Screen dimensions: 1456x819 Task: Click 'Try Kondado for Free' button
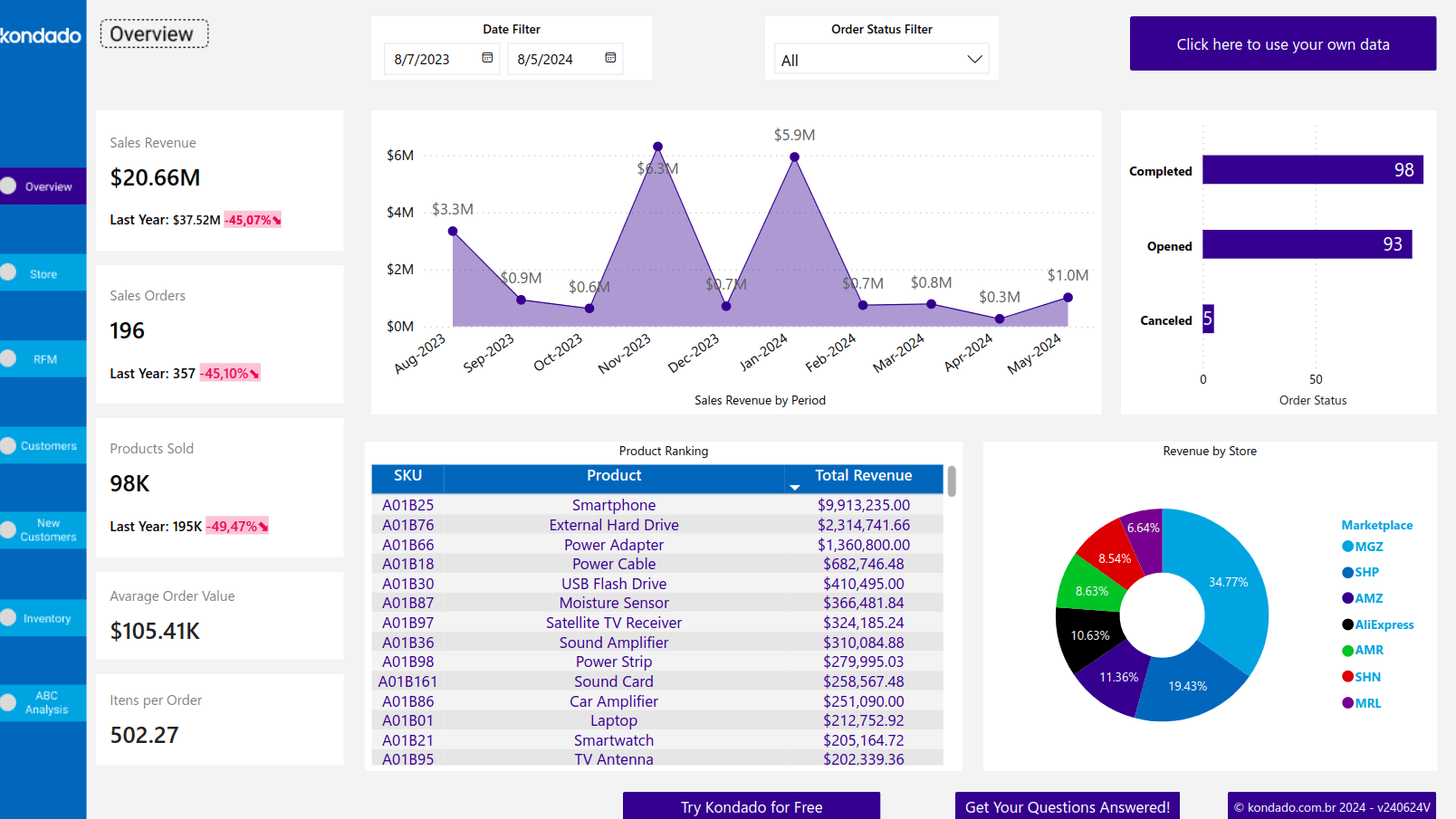[751, 806]
